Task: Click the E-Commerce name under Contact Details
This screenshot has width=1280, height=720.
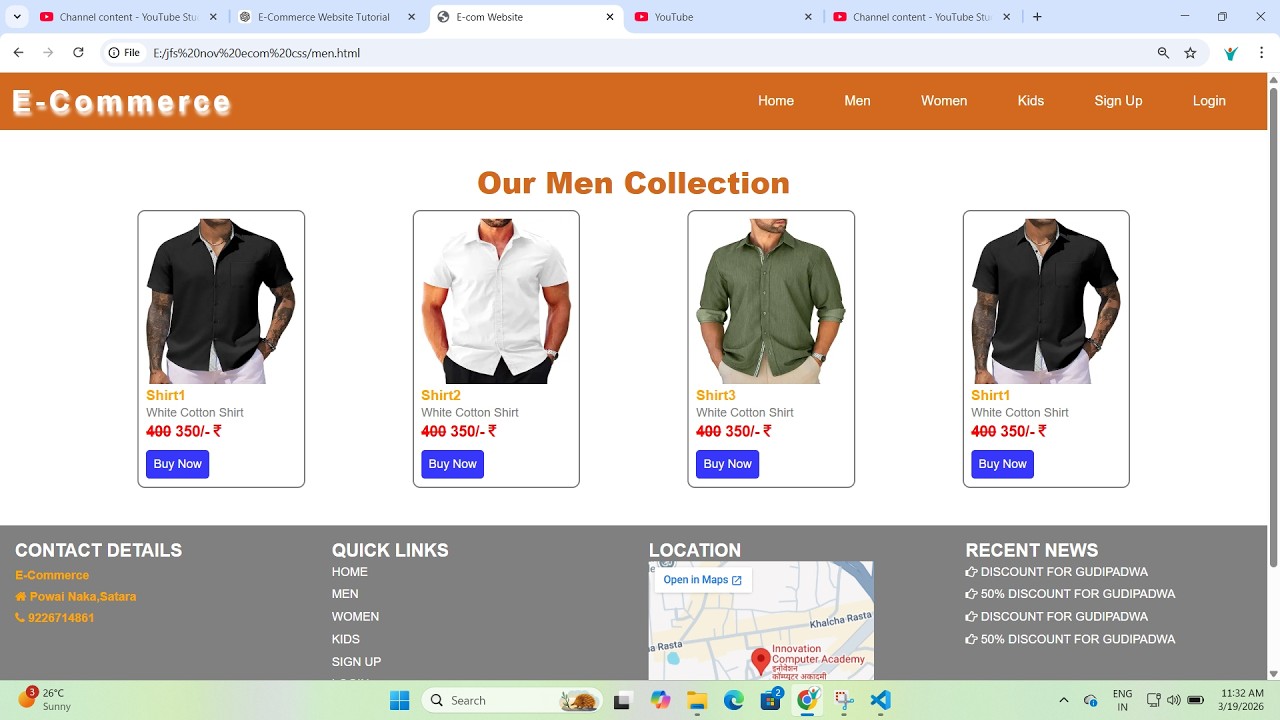Action: tap(52, 575)
